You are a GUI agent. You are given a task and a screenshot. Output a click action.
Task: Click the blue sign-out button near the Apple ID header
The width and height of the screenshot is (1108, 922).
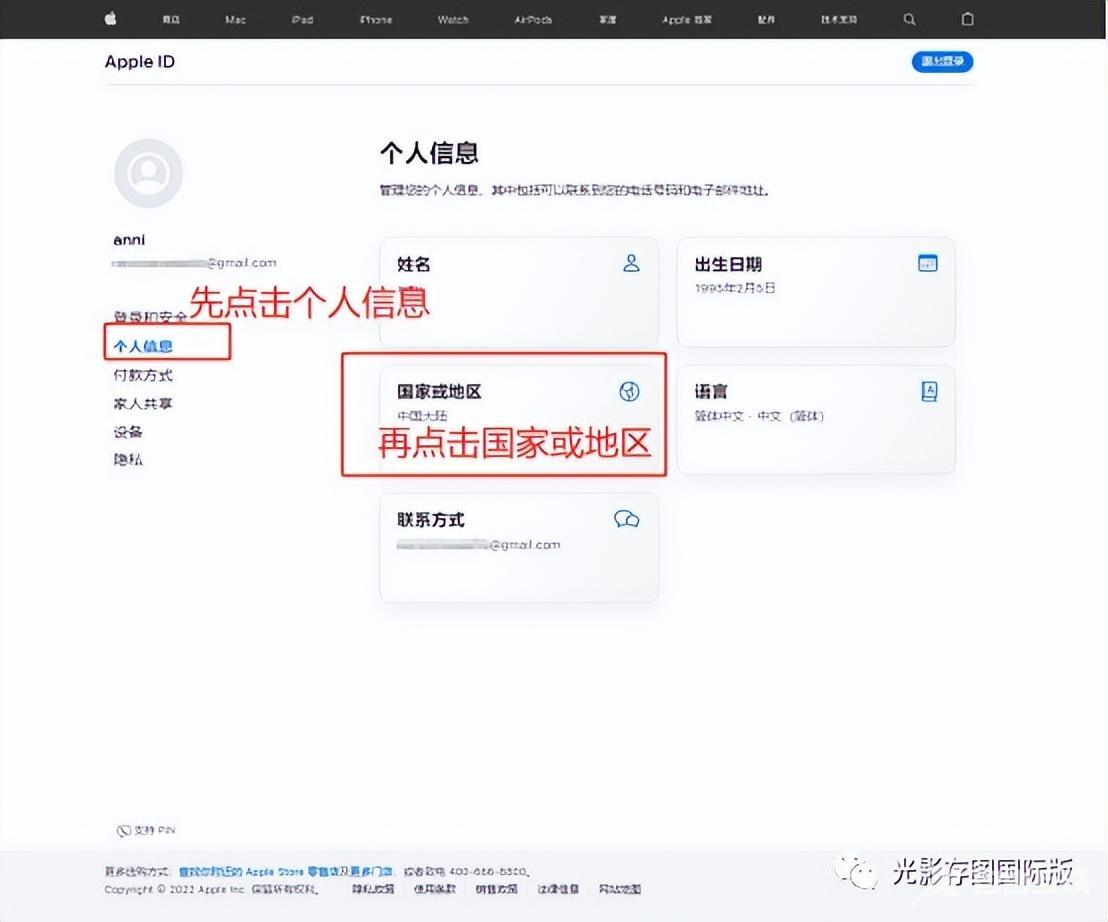pos(942,62)
